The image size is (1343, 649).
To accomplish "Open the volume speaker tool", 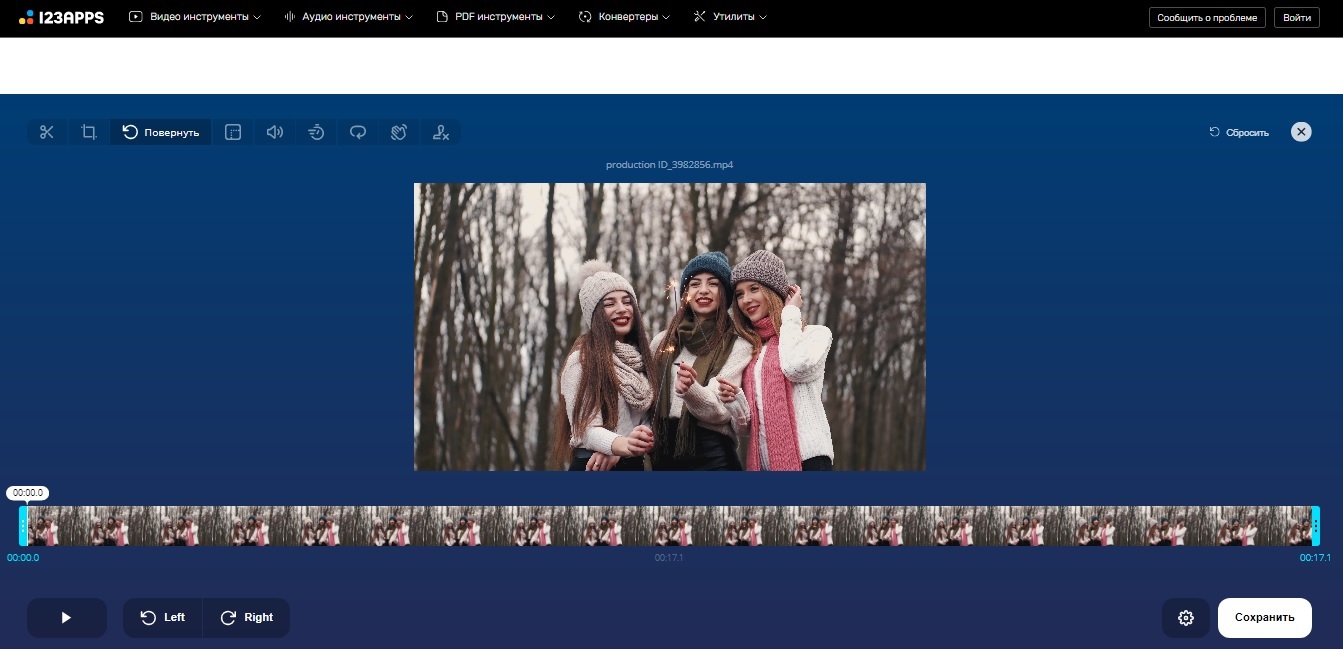I will click(275, 132).
